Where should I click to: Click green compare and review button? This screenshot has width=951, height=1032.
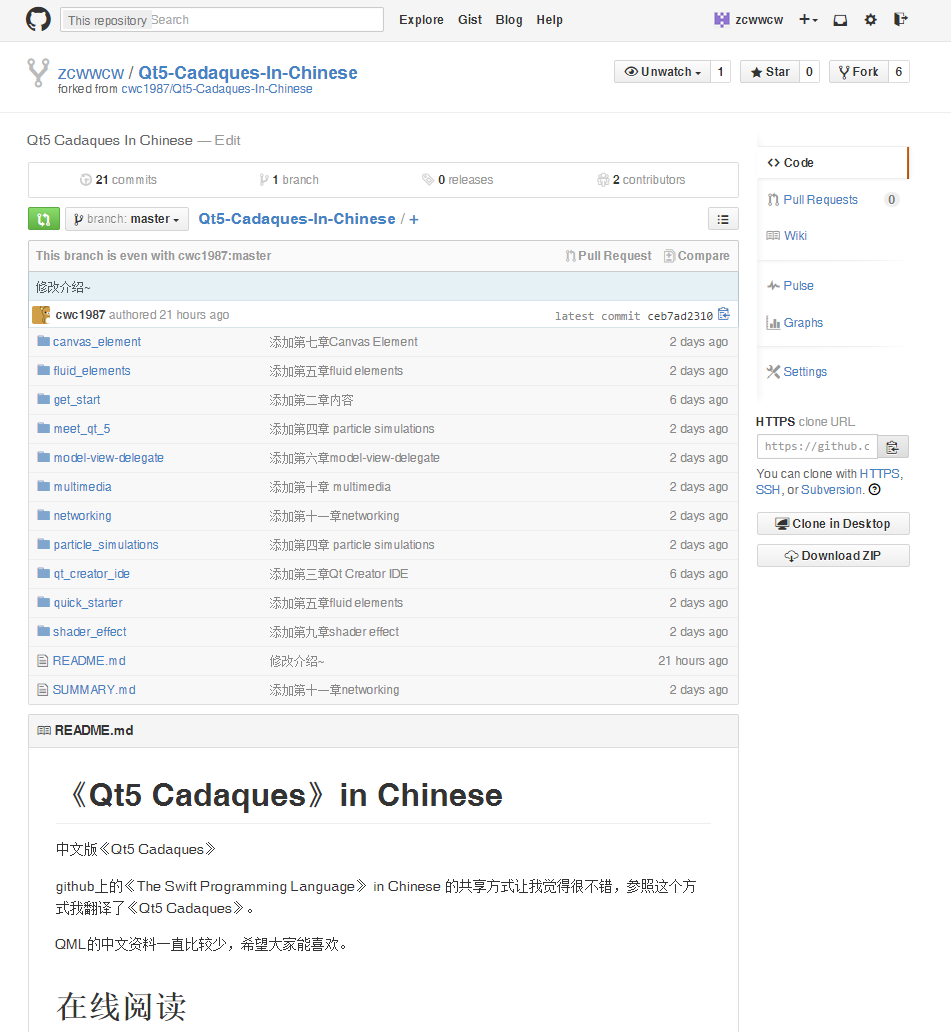click(44, 219)
